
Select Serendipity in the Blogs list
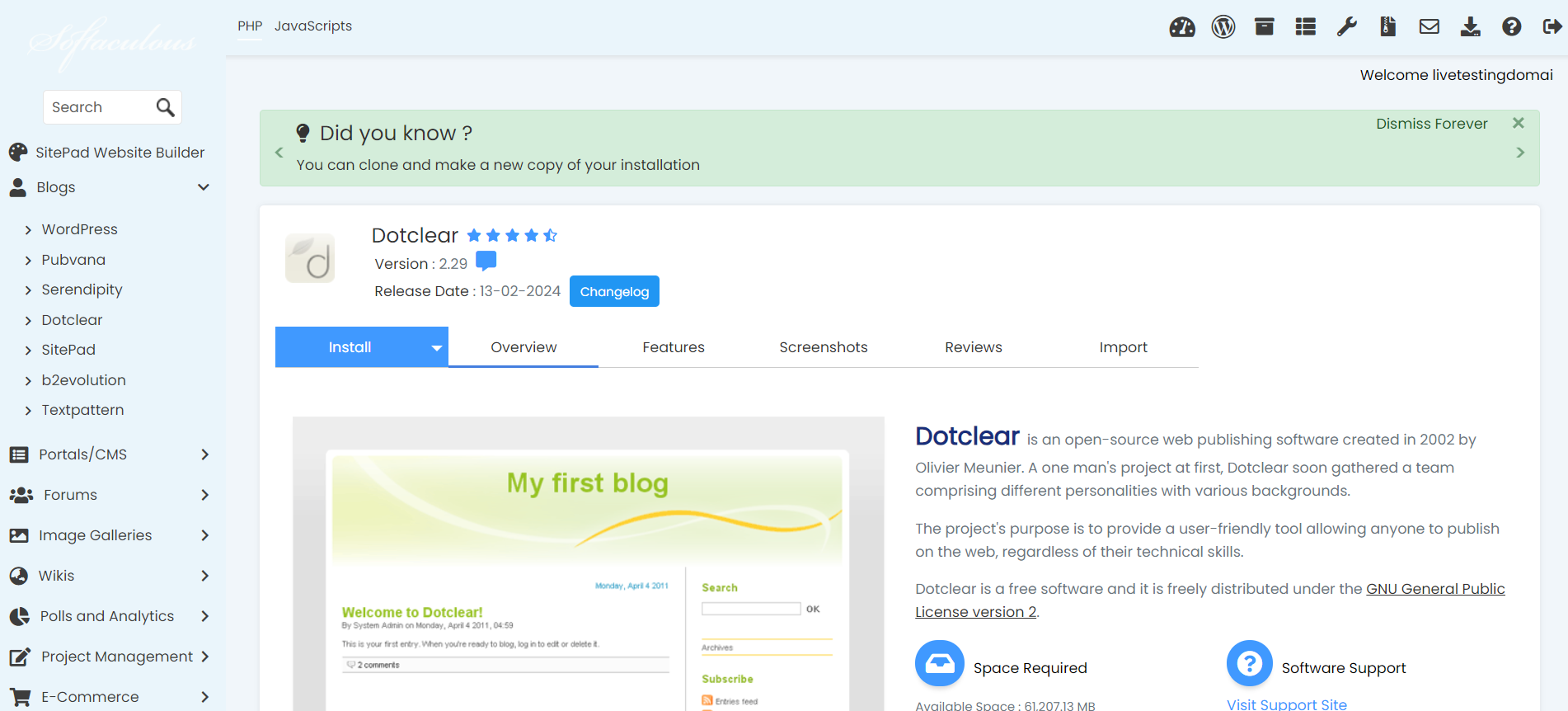tap(82, 290)
